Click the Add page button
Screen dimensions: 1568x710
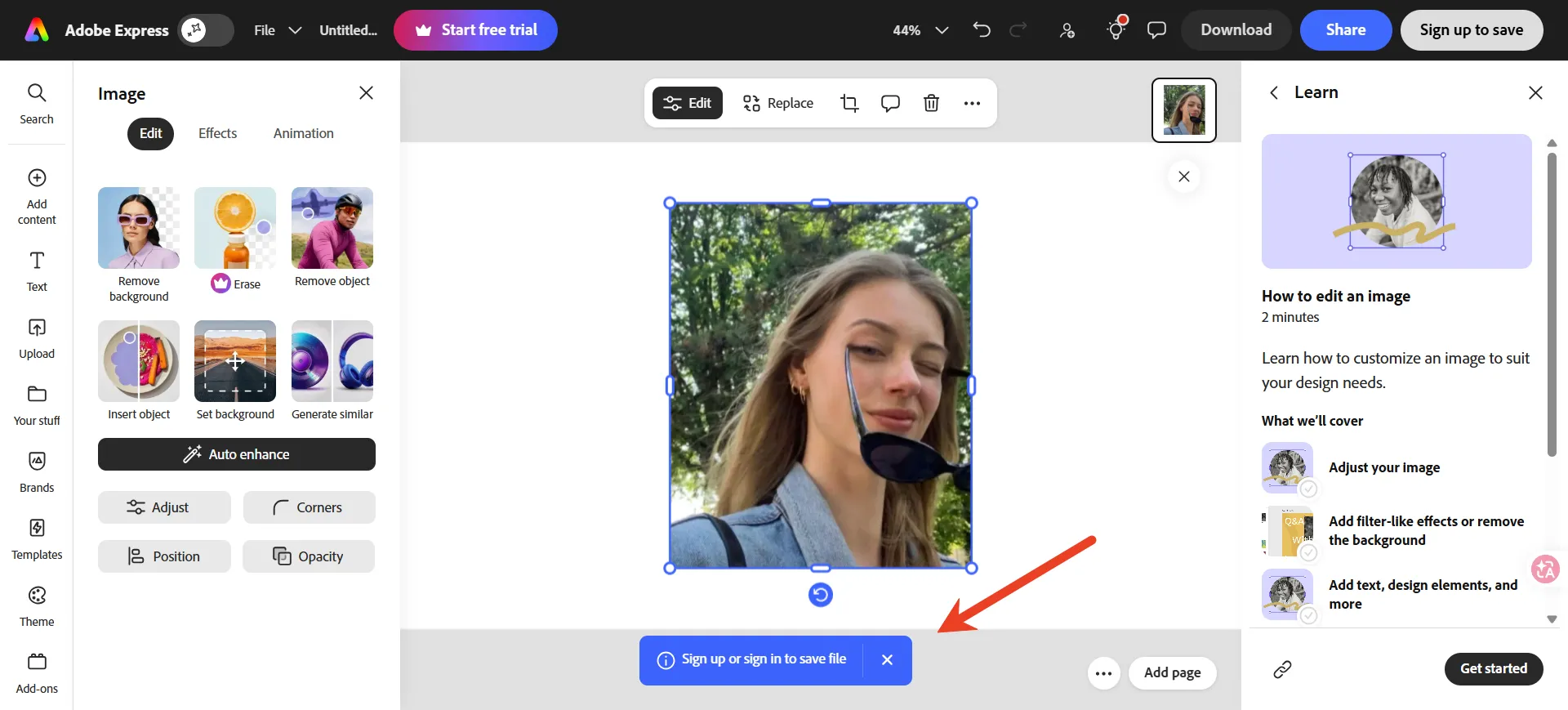coord(1173,673)
